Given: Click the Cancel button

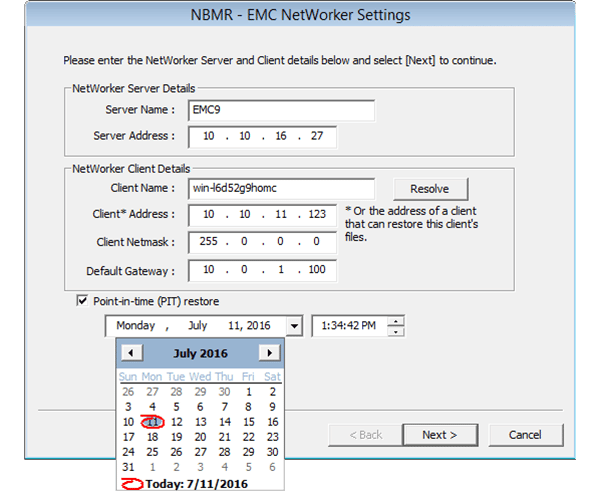Looking at the screenshot, I should [525, 435].
